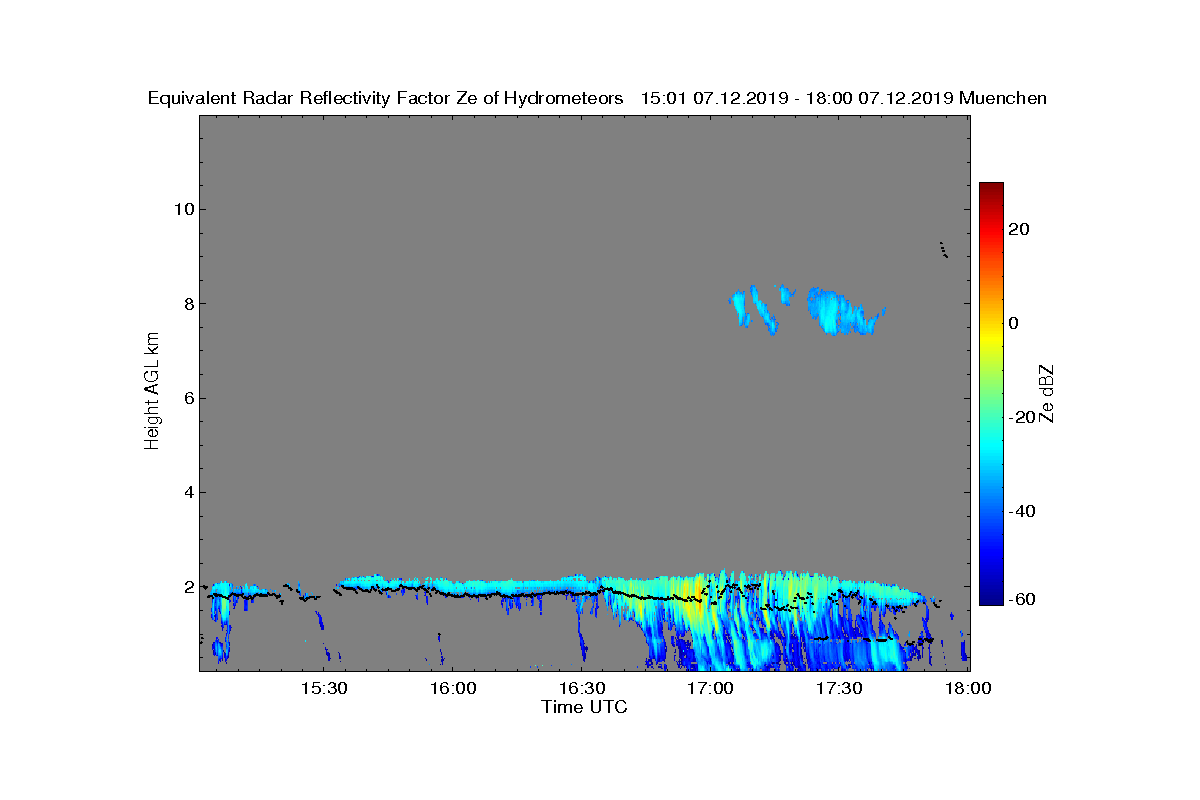Click the dark red top of the colorbar
The height and width of the screenshot is (800, 1200).
click(991, 188)
